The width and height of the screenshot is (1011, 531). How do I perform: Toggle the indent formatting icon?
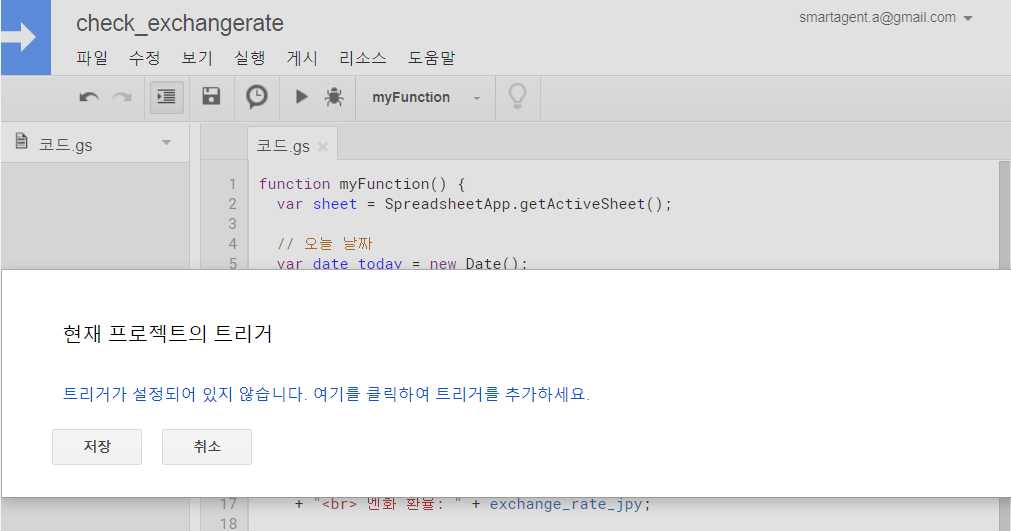point(166,97)
